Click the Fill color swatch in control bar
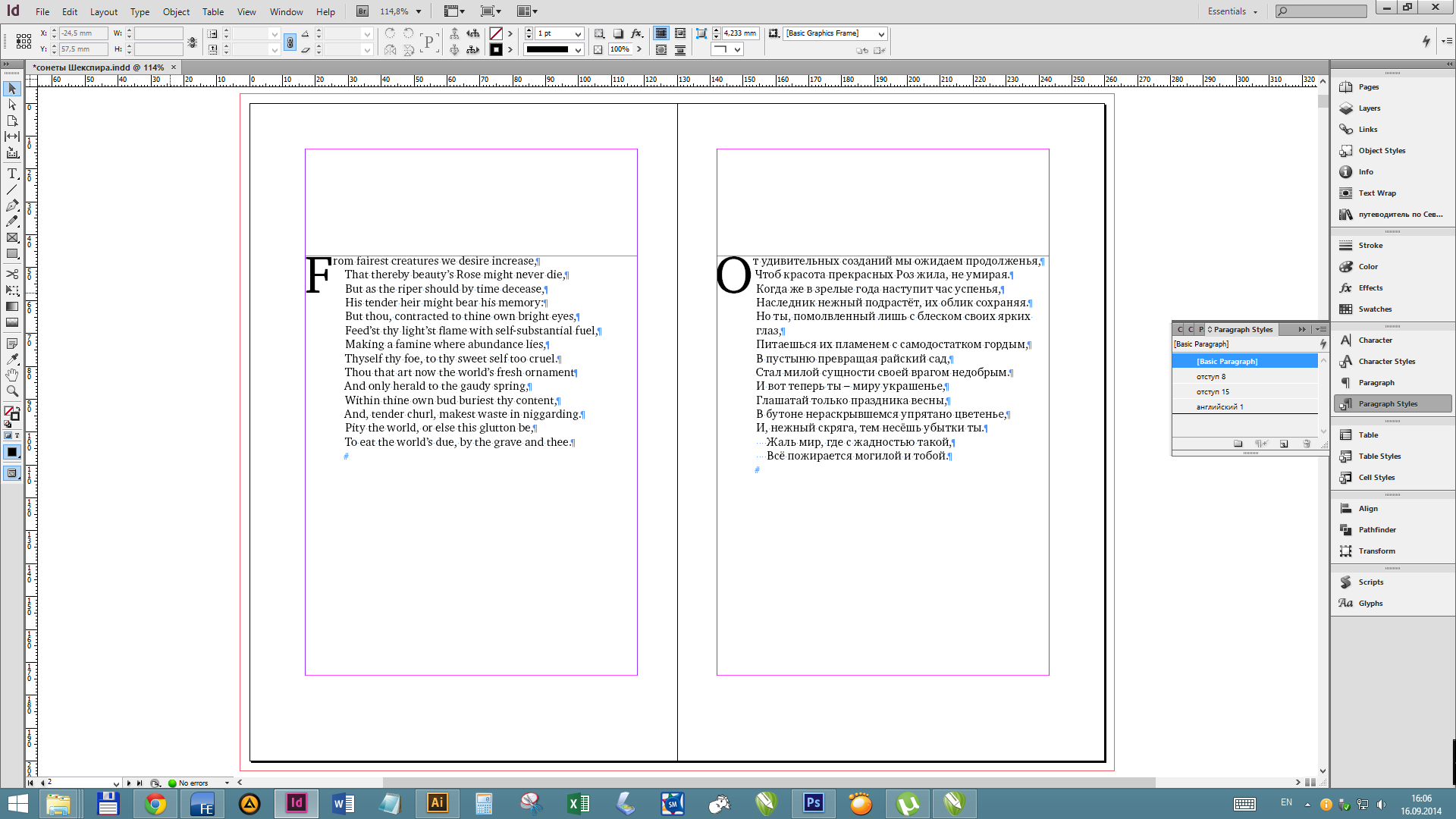Viewport: 1456px width, 819px height. 496,33
